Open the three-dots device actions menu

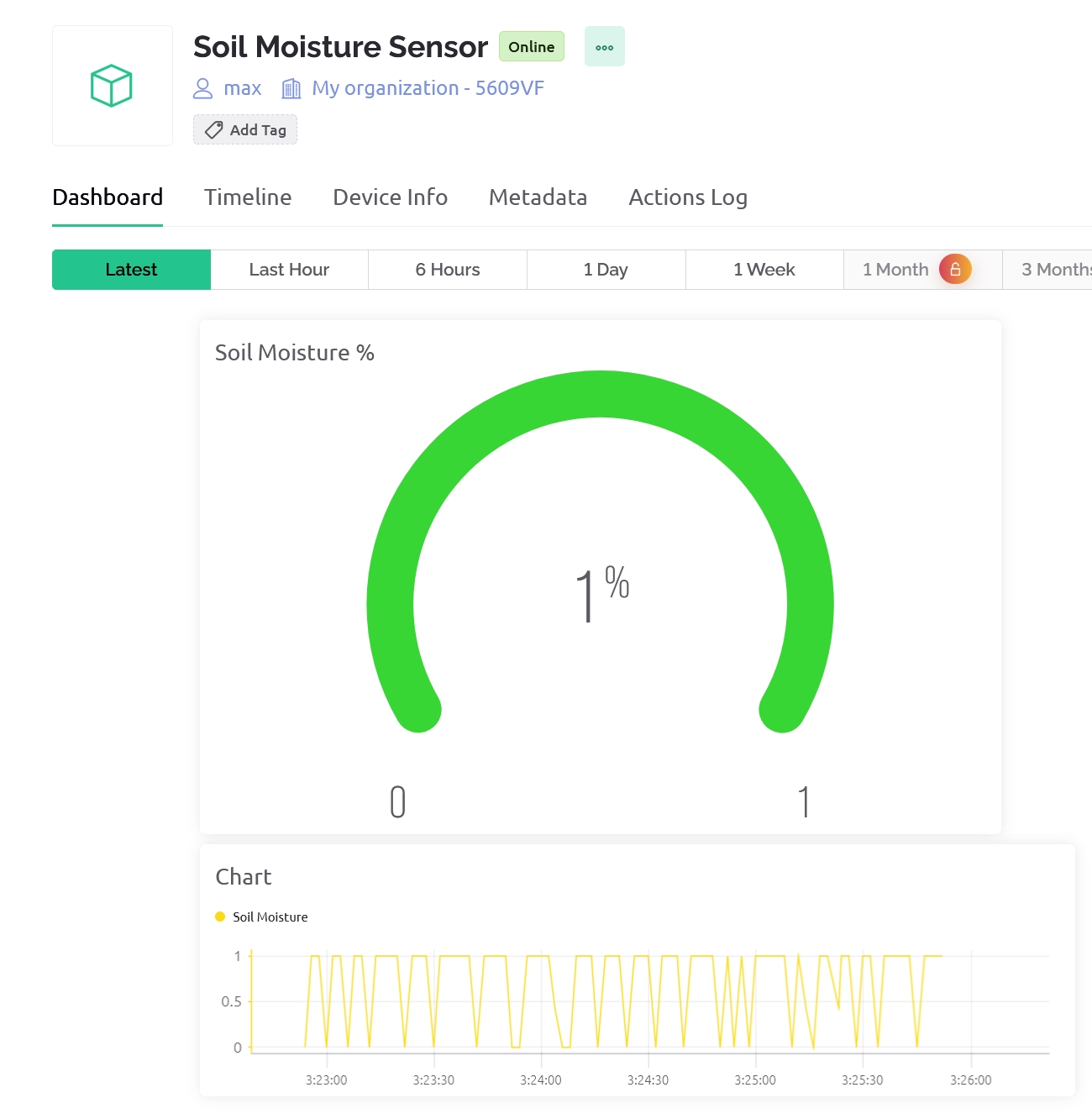pyautogui.click(x=605, y=47)
